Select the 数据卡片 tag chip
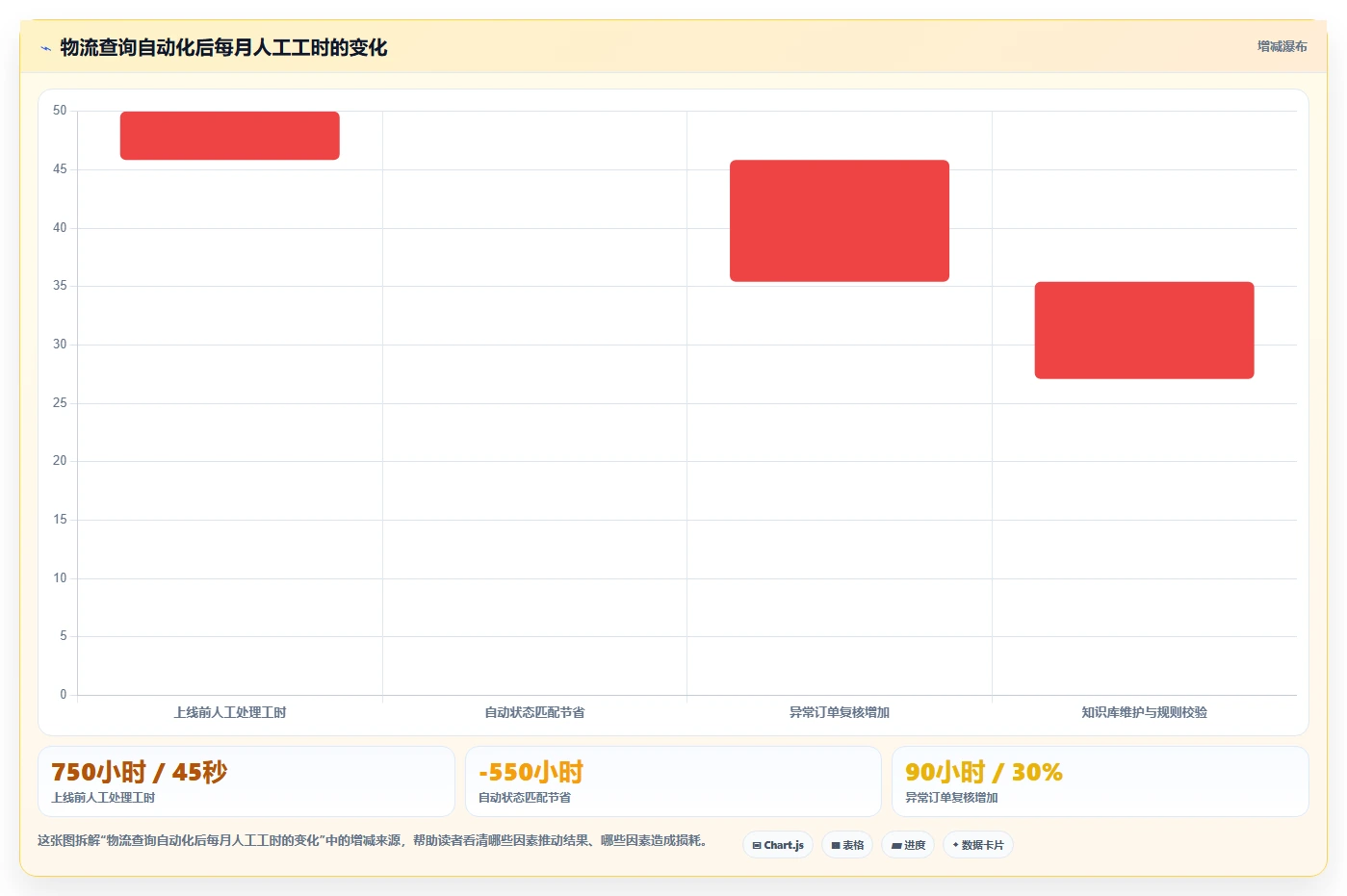The height and width of the screenshot is (896, 1347). point(978,845)
